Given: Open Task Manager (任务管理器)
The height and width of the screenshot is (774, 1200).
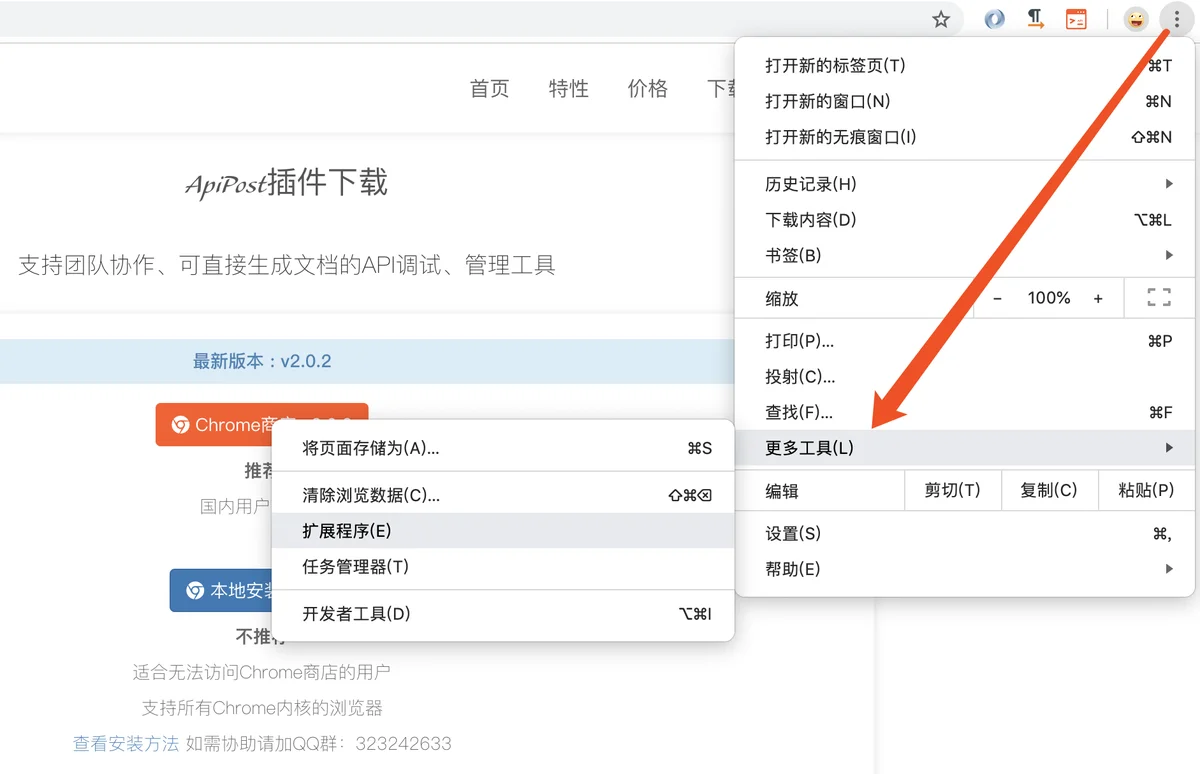Looking at the screenshot, I should (x=503, y=567).
